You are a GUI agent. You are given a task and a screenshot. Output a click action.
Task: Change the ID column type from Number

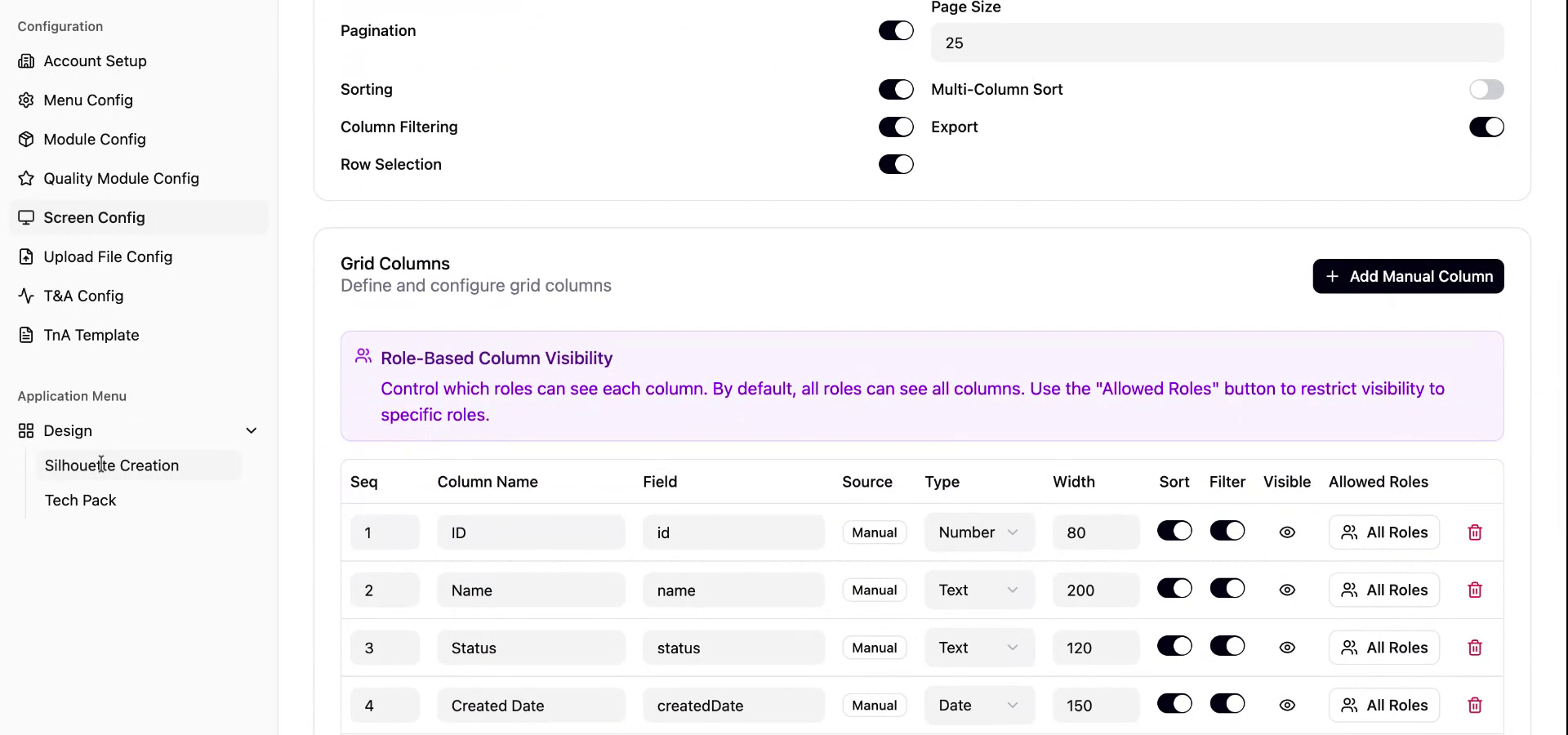(x=978, y=532)
